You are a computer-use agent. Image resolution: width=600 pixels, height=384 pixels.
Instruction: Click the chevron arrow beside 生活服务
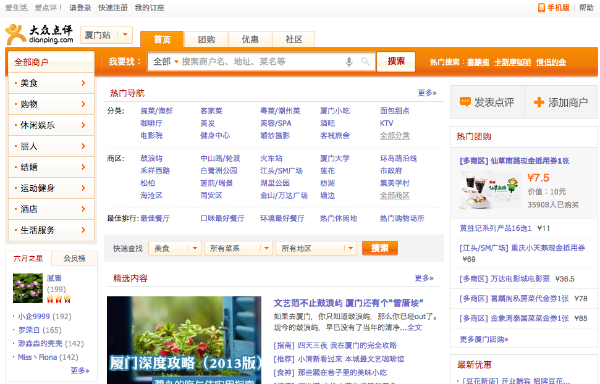coord(83,230)
